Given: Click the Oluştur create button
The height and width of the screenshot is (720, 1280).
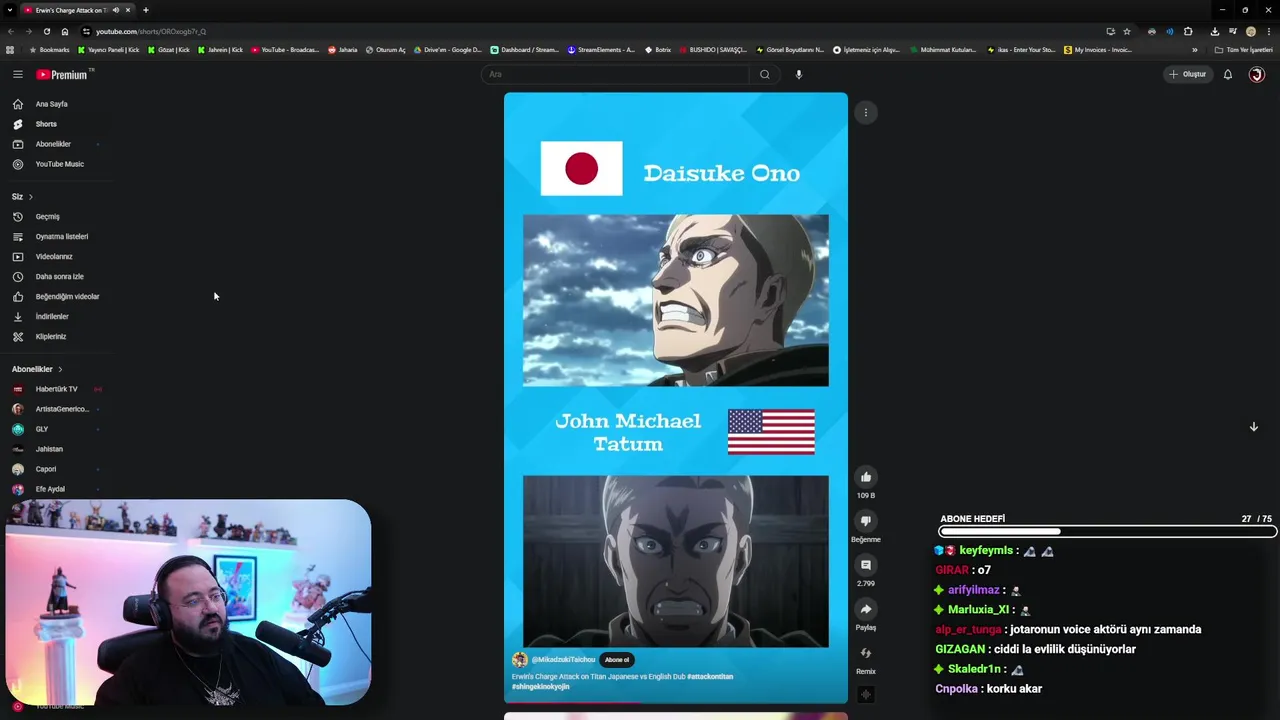Looking at the screenshot, I should [1188, 74].
